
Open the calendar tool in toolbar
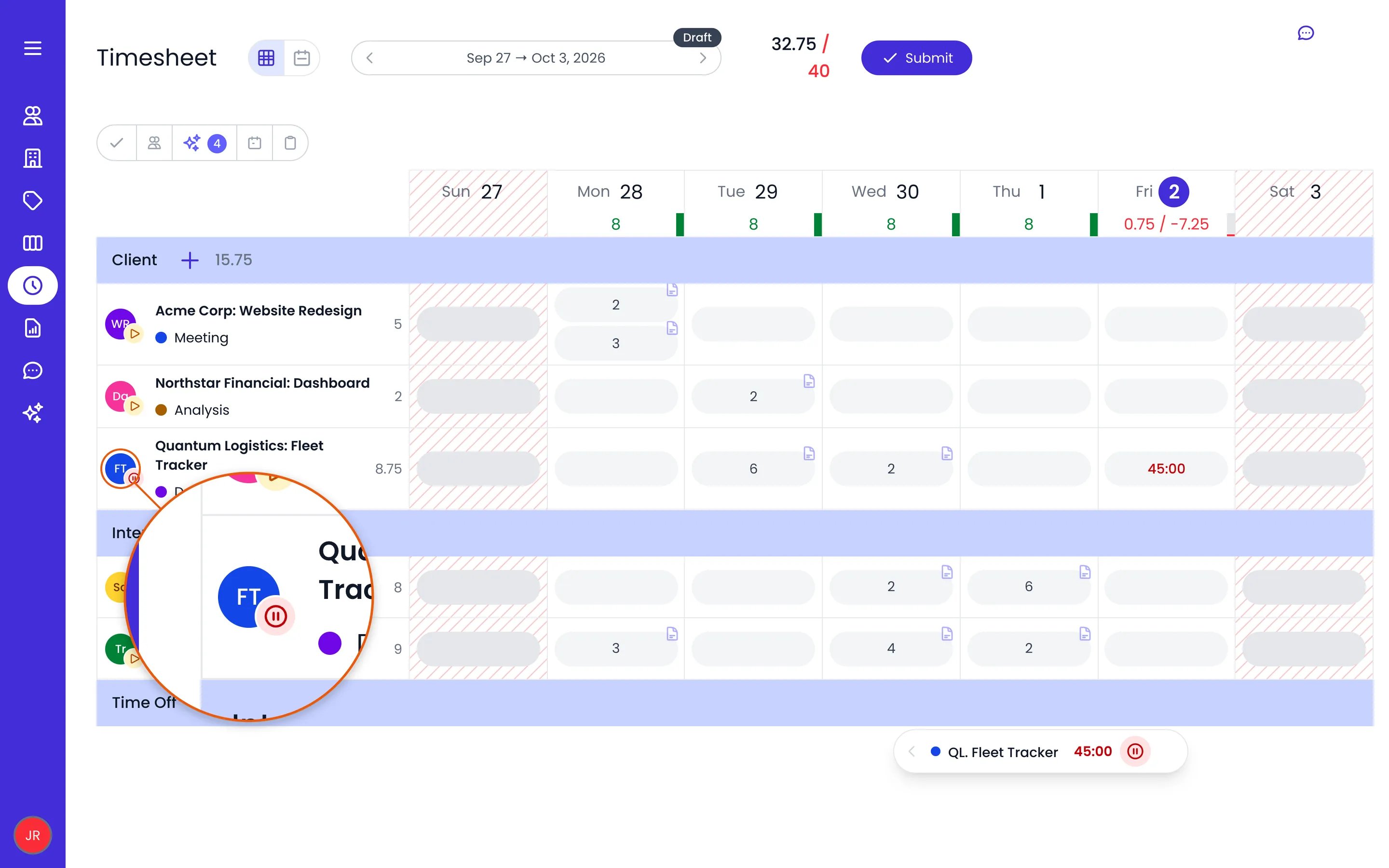click(x=255, y=143)
